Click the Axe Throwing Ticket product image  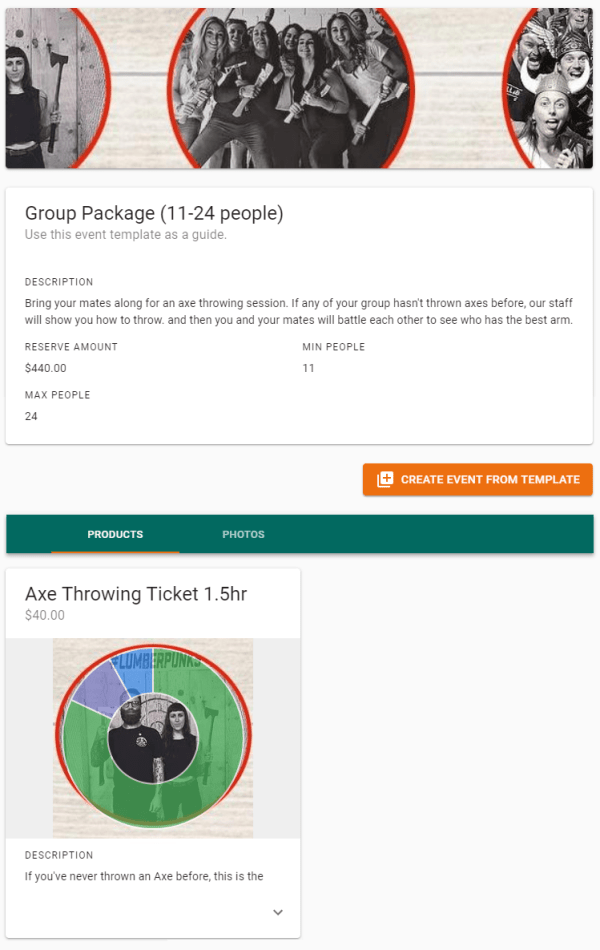click(153, 740)
